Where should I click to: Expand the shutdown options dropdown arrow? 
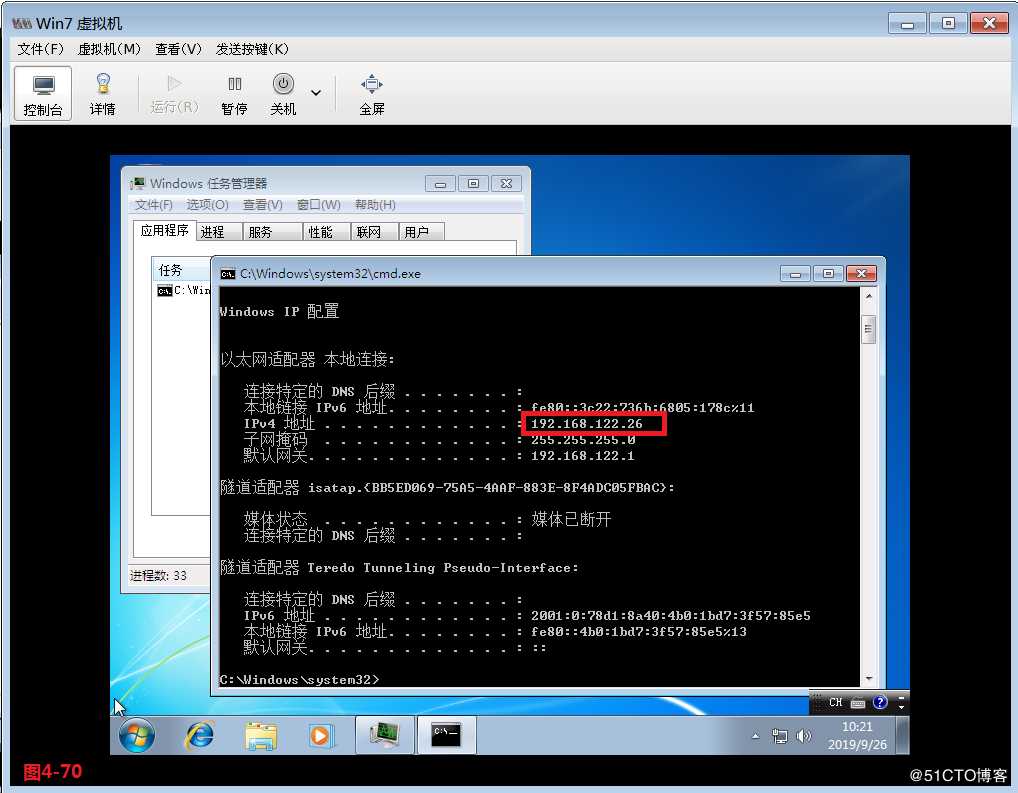(316, 93)
